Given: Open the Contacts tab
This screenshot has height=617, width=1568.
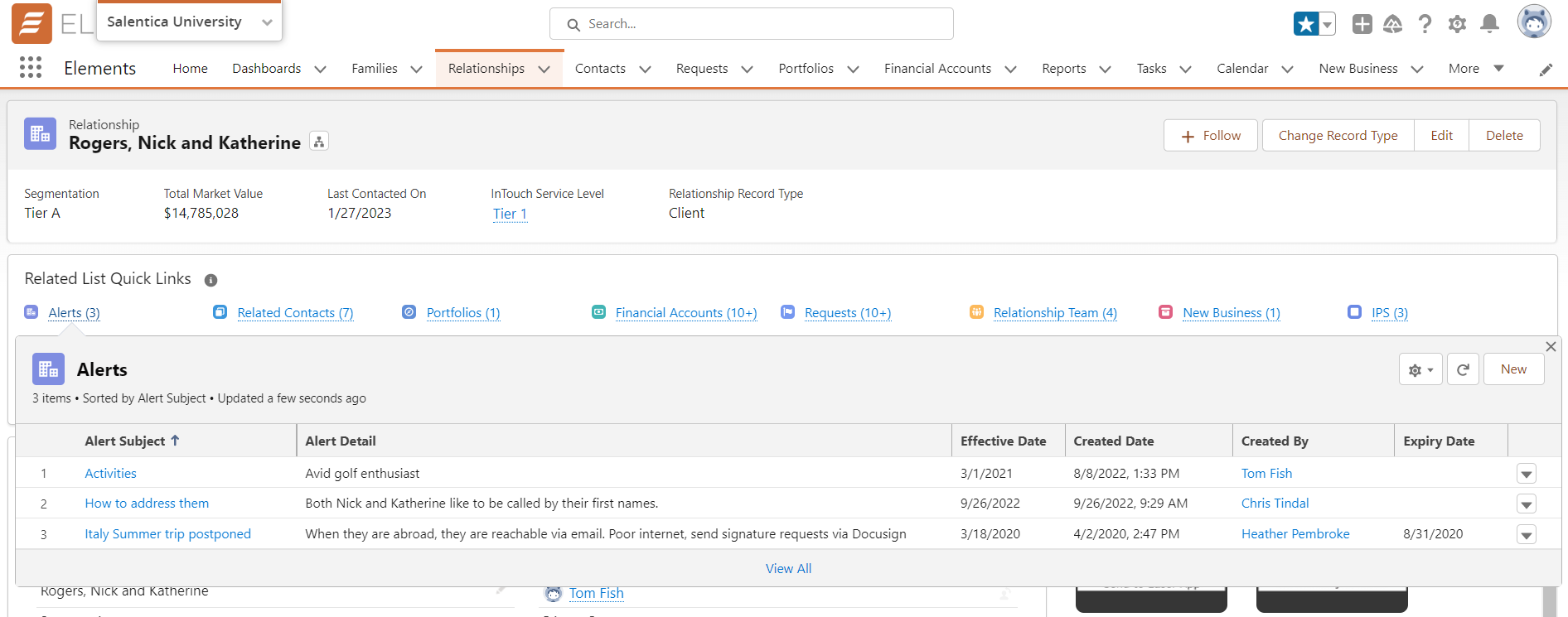Looking at the screenshot, I should click(600, 69).
